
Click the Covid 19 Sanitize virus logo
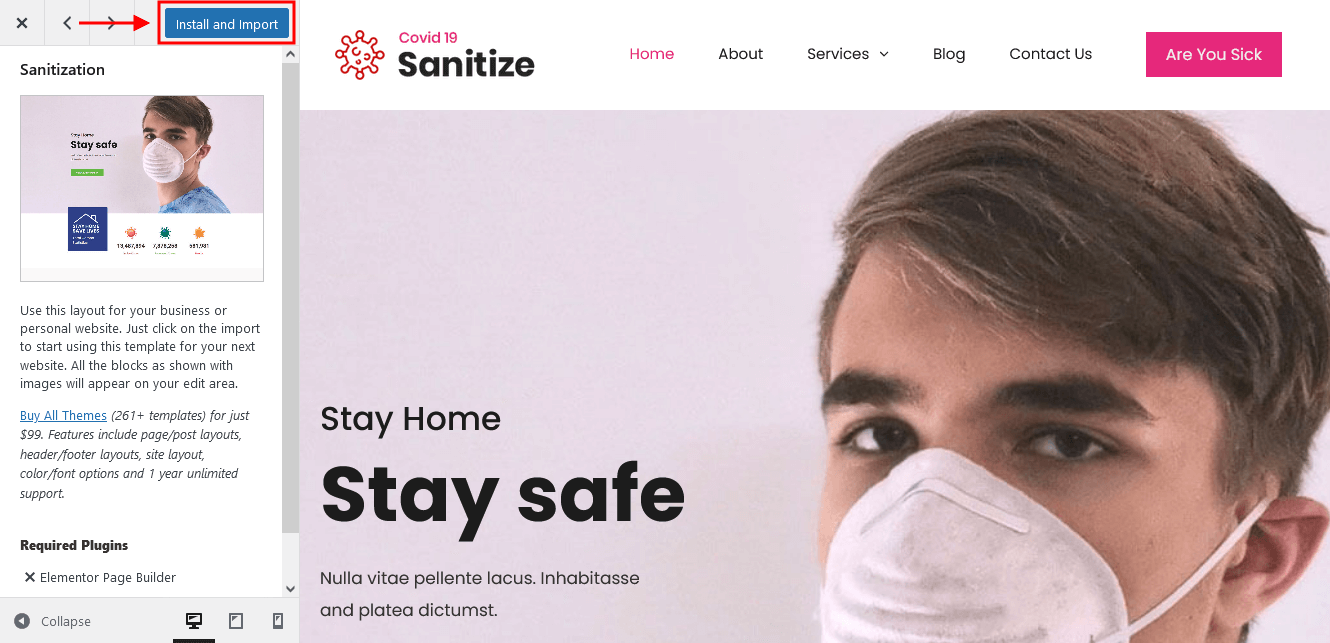pyautogui.click(x=360, y=55)
